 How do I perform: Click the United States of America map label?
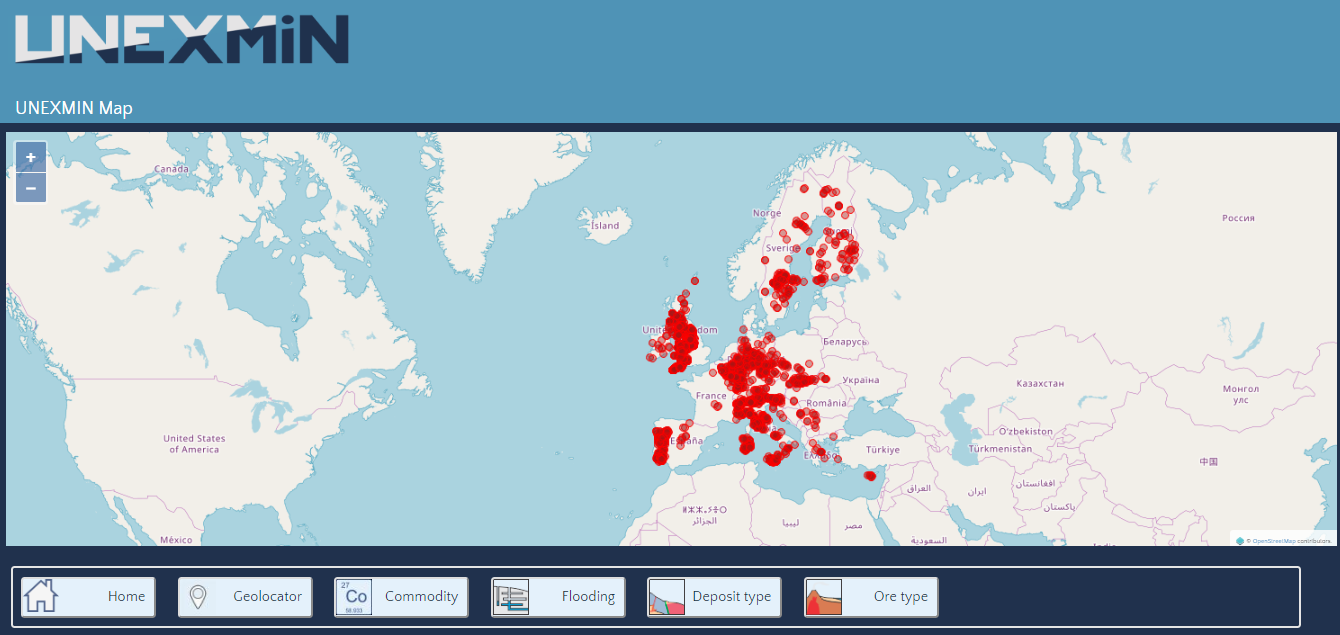coord(195,444)
